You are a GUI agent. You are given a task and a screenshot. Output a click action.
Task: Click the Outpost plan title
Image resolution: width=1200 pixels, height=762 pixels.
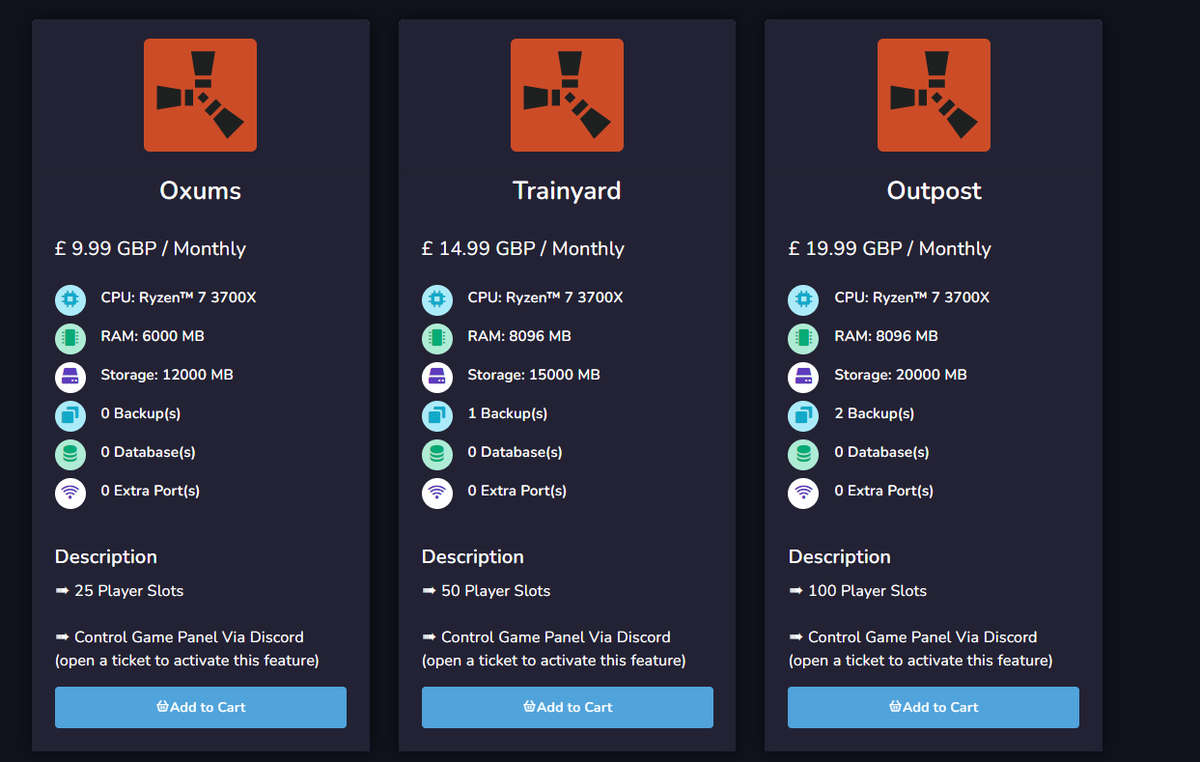click(934, 191)
